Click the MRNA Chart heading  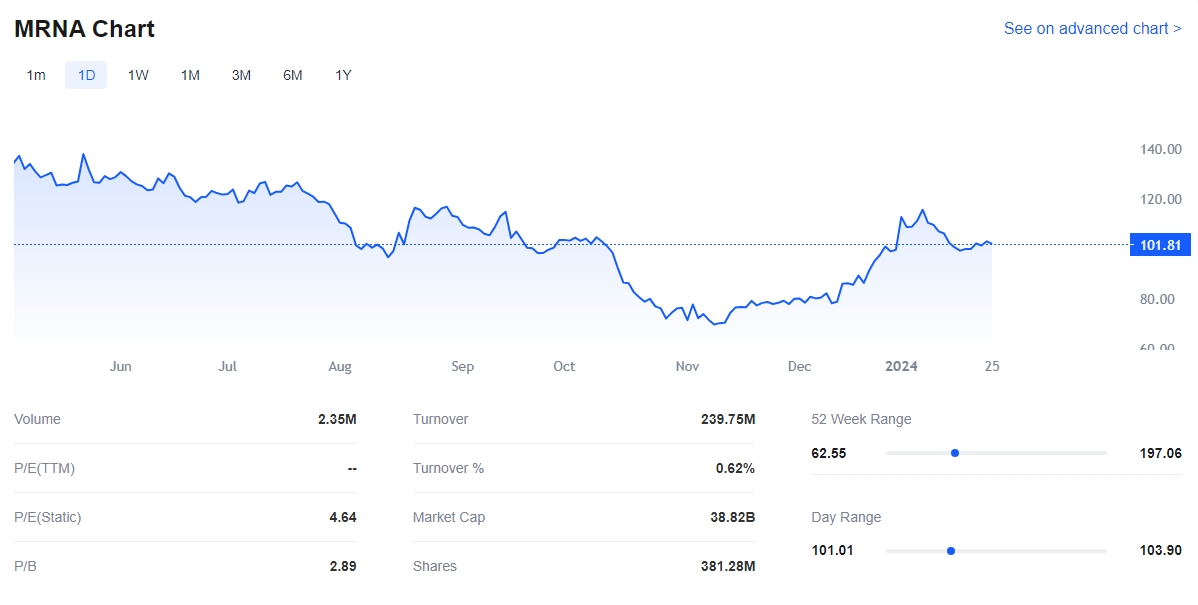coord(84,29)
